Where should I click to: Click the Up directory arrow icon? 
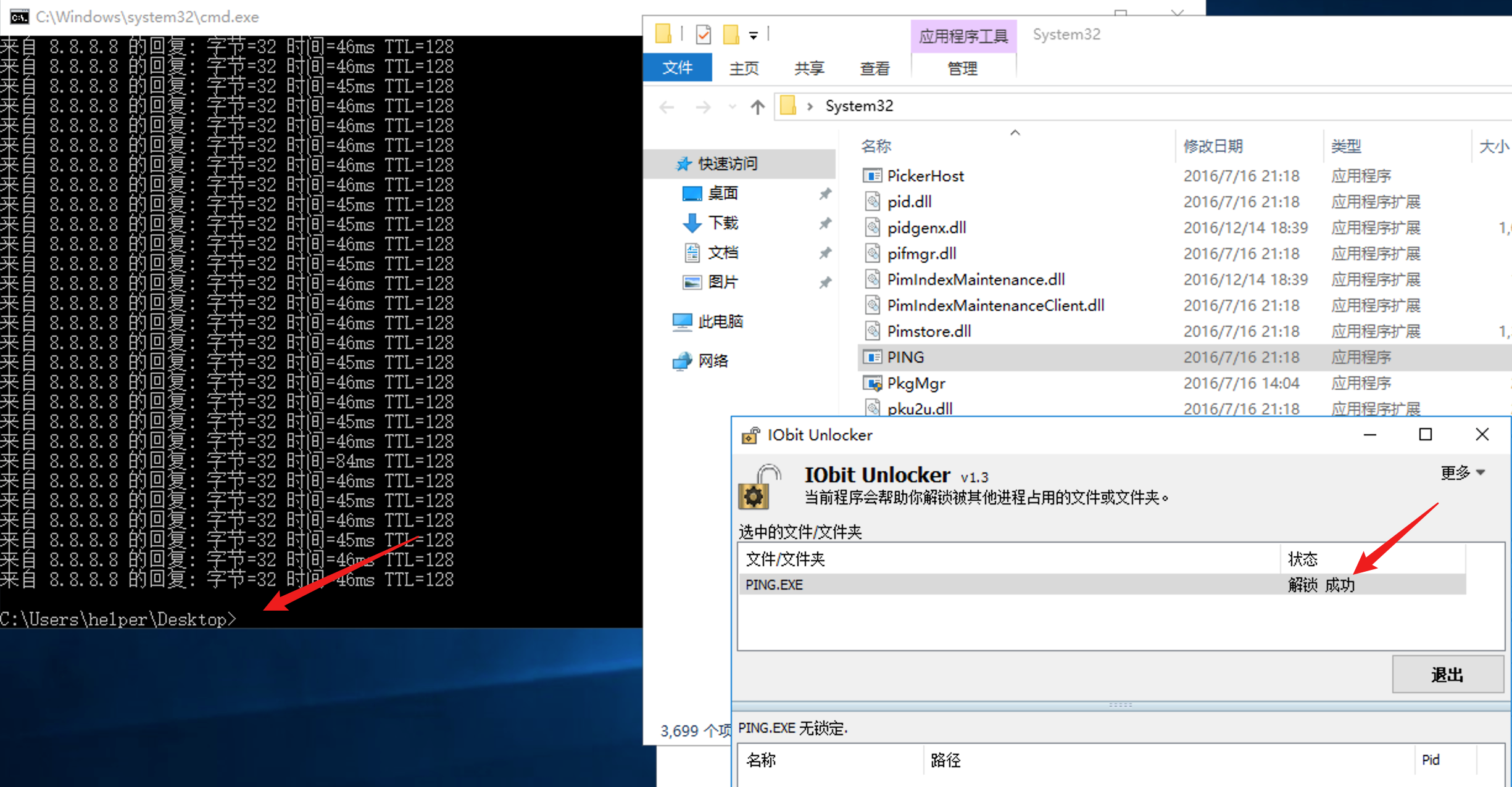tap(757, 107)
